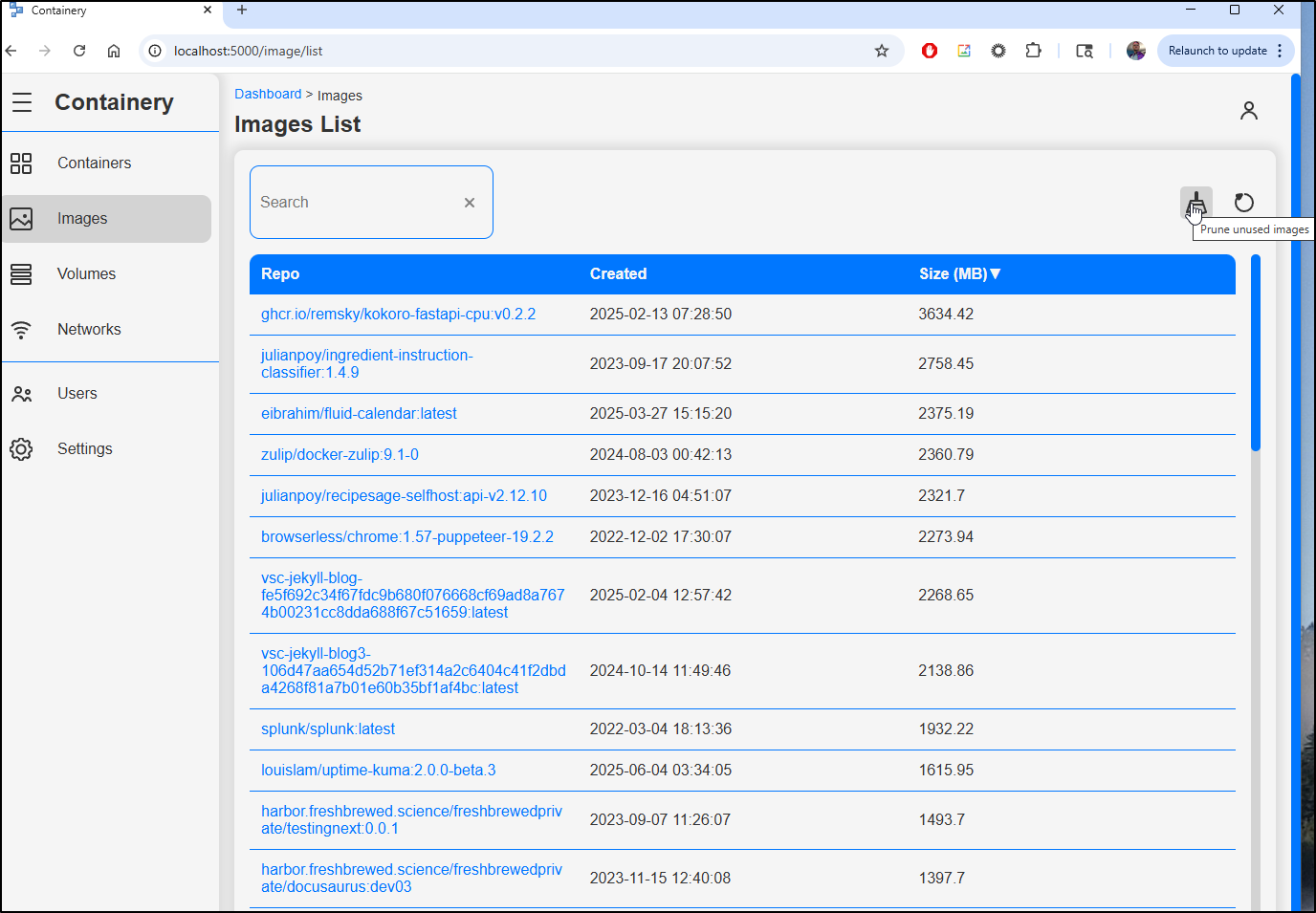Open the browser Extensions puzzle icon

point(1033,51)
